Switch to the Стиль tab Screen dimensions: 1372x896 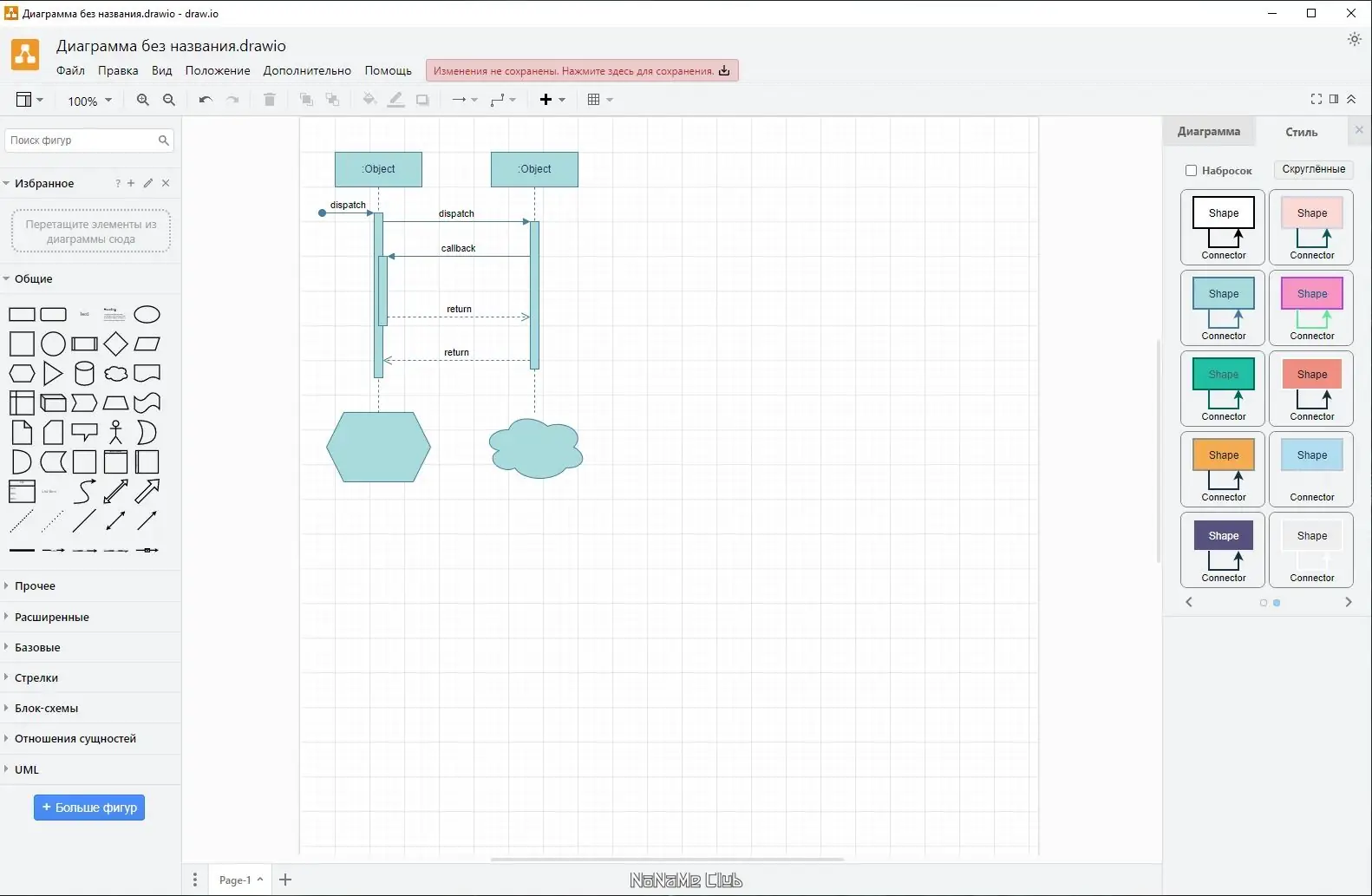click(1302, 132)
